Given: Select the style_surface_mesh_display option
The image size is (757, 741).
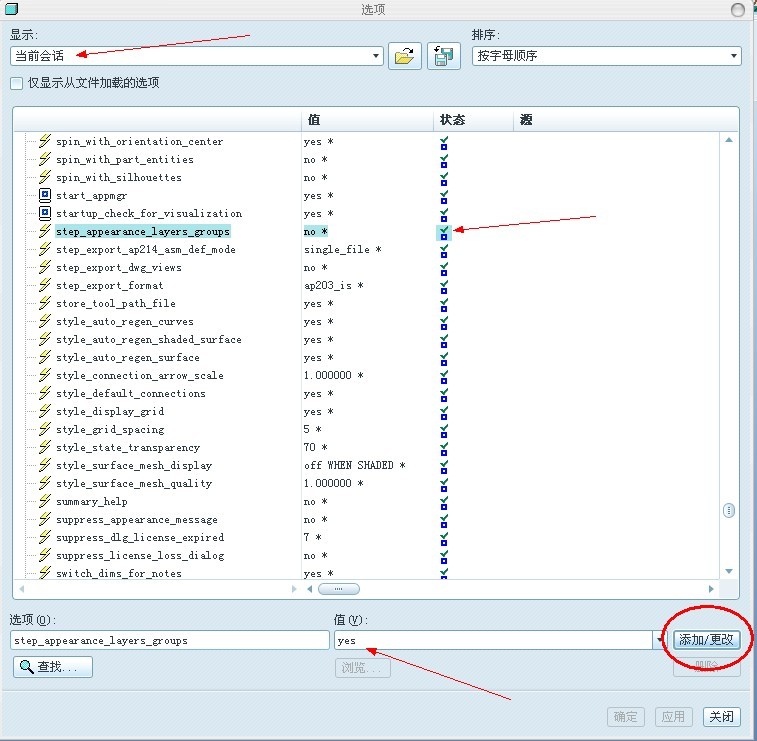Looking at the screenshot, I should click(134, 465).
